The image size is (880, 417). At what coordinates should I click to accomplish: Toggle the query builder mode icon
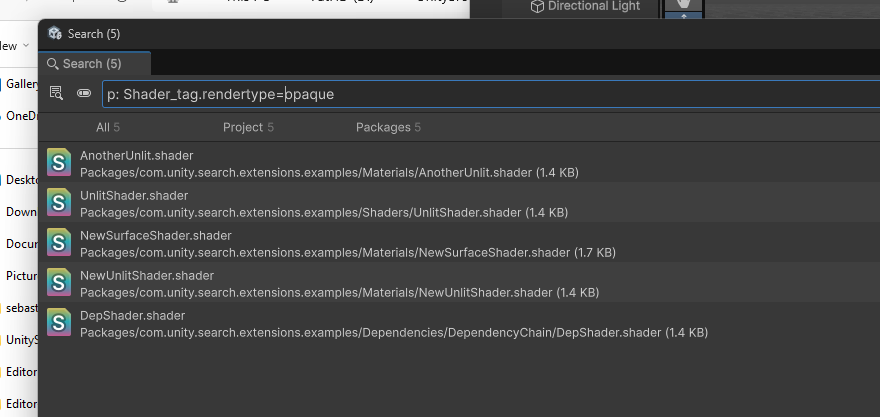click(84, 94)
